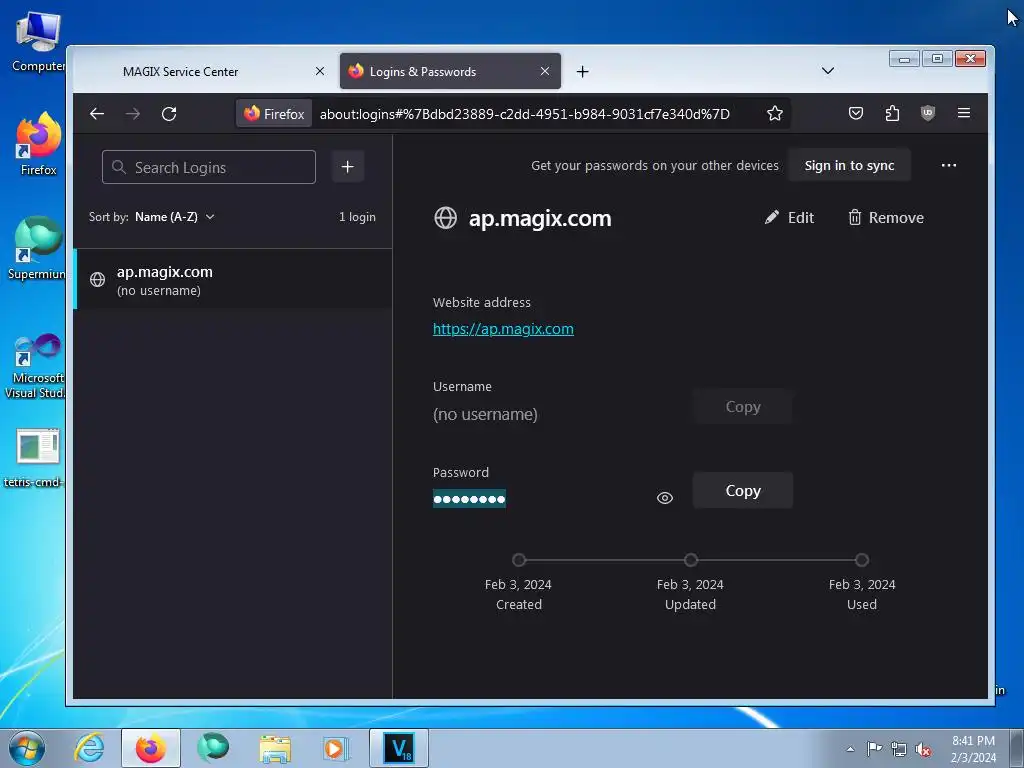The height and width of the screenshot is (768, 1024).
Task: Select the Supermium desktop shortcut
Action: (x=38, y=248)
